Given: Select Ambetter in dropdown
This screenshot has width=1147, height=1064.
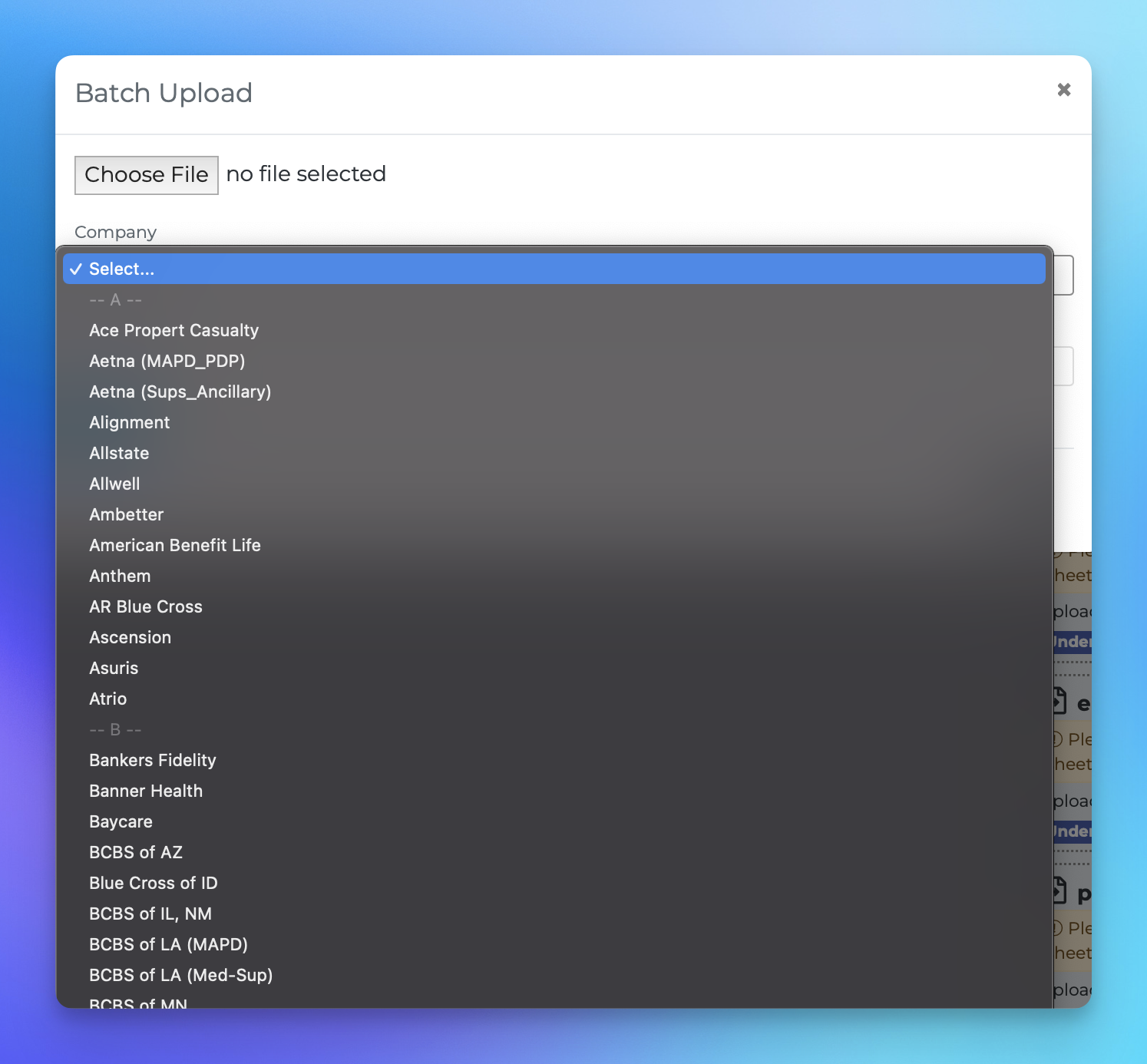Looking at the screenshot, I should (554, 514).
